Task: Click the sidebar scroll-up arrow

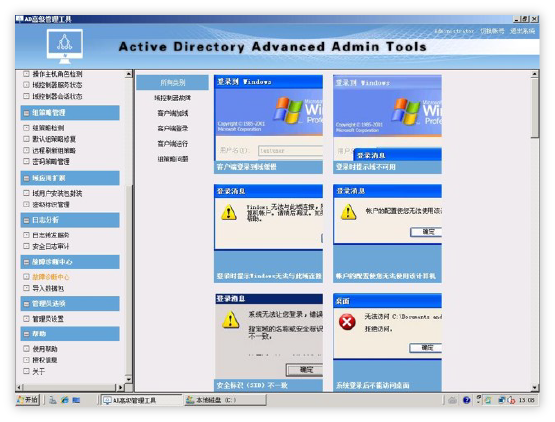Action: coord(128,74)
